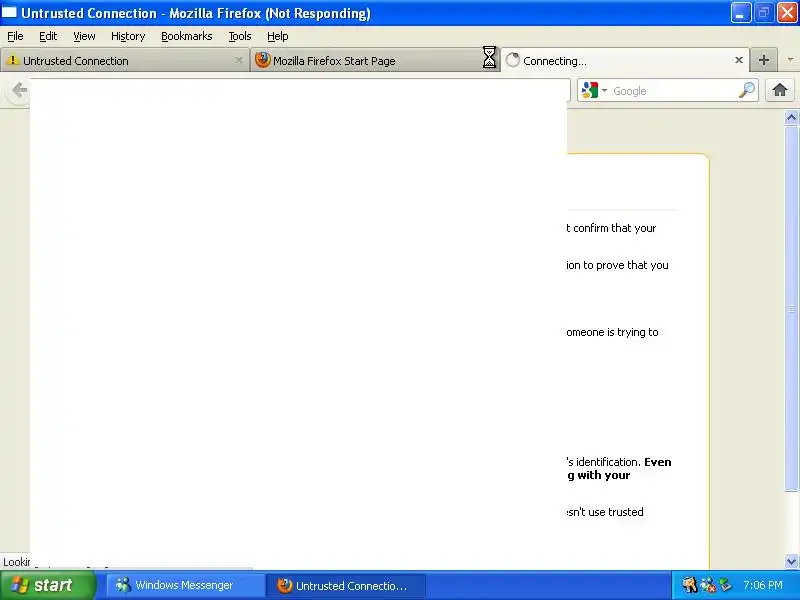Close the Connecting... tab
800x600 pixels.
[738, 60]
